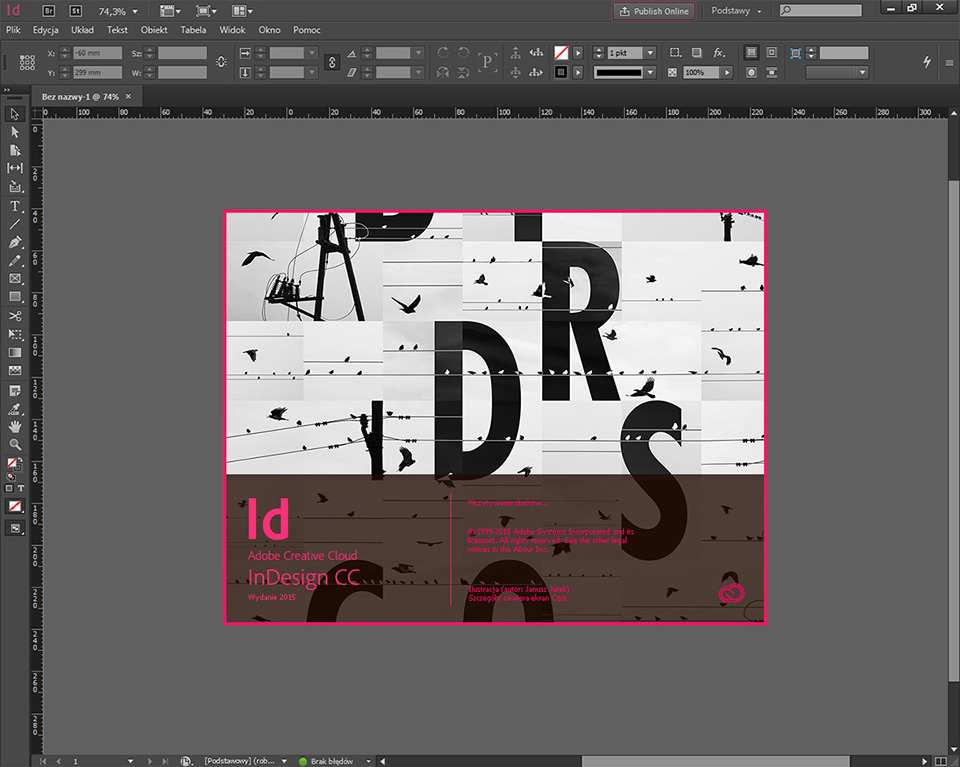The height and width of the screenshot is (767, 960).
Task: Open stroke weight 1 pkt dropdown
Action: [x=650, y=52]
